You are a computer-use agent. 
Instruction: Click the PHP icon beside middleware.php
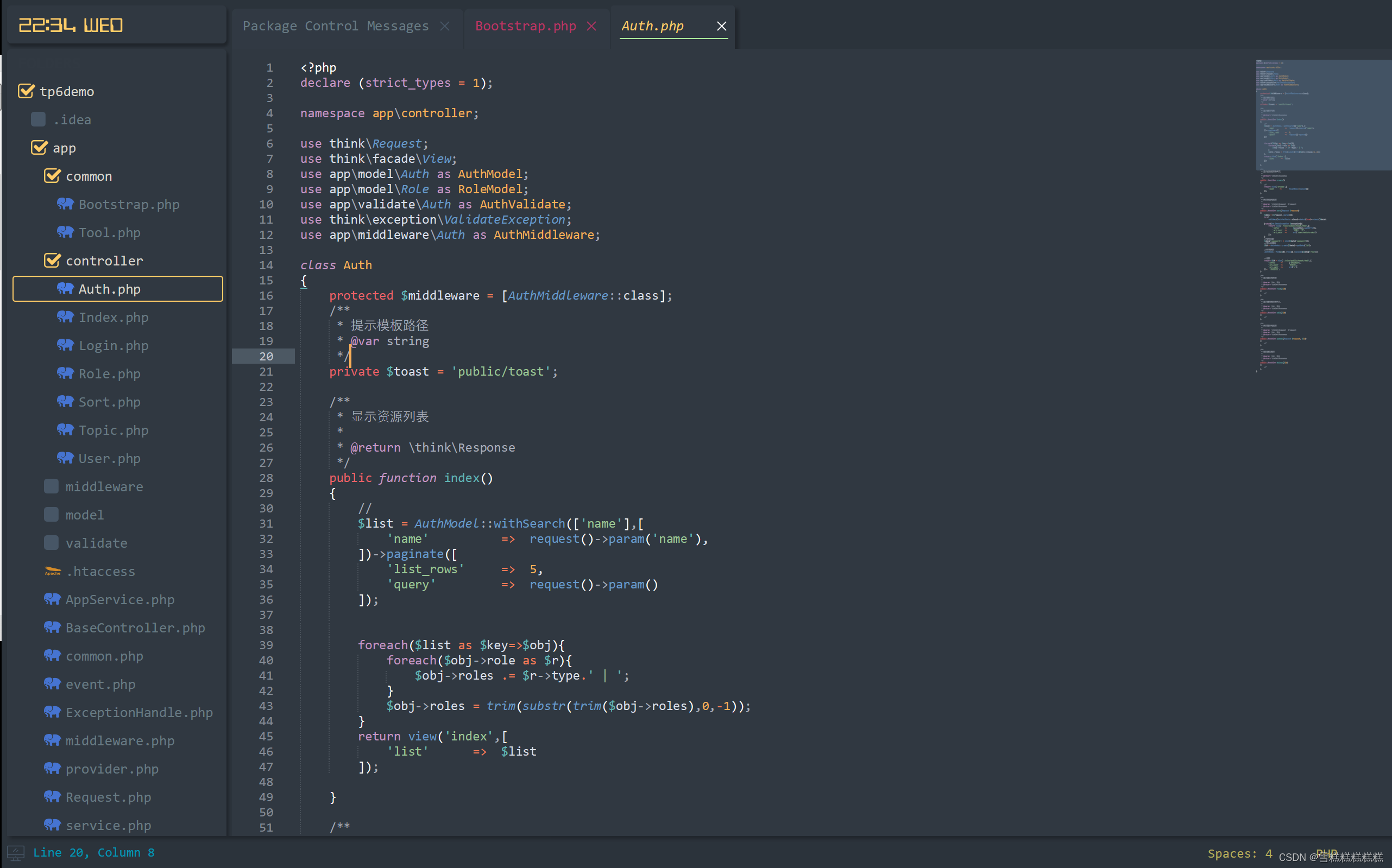pyautogui.click(x=52, y=740)
